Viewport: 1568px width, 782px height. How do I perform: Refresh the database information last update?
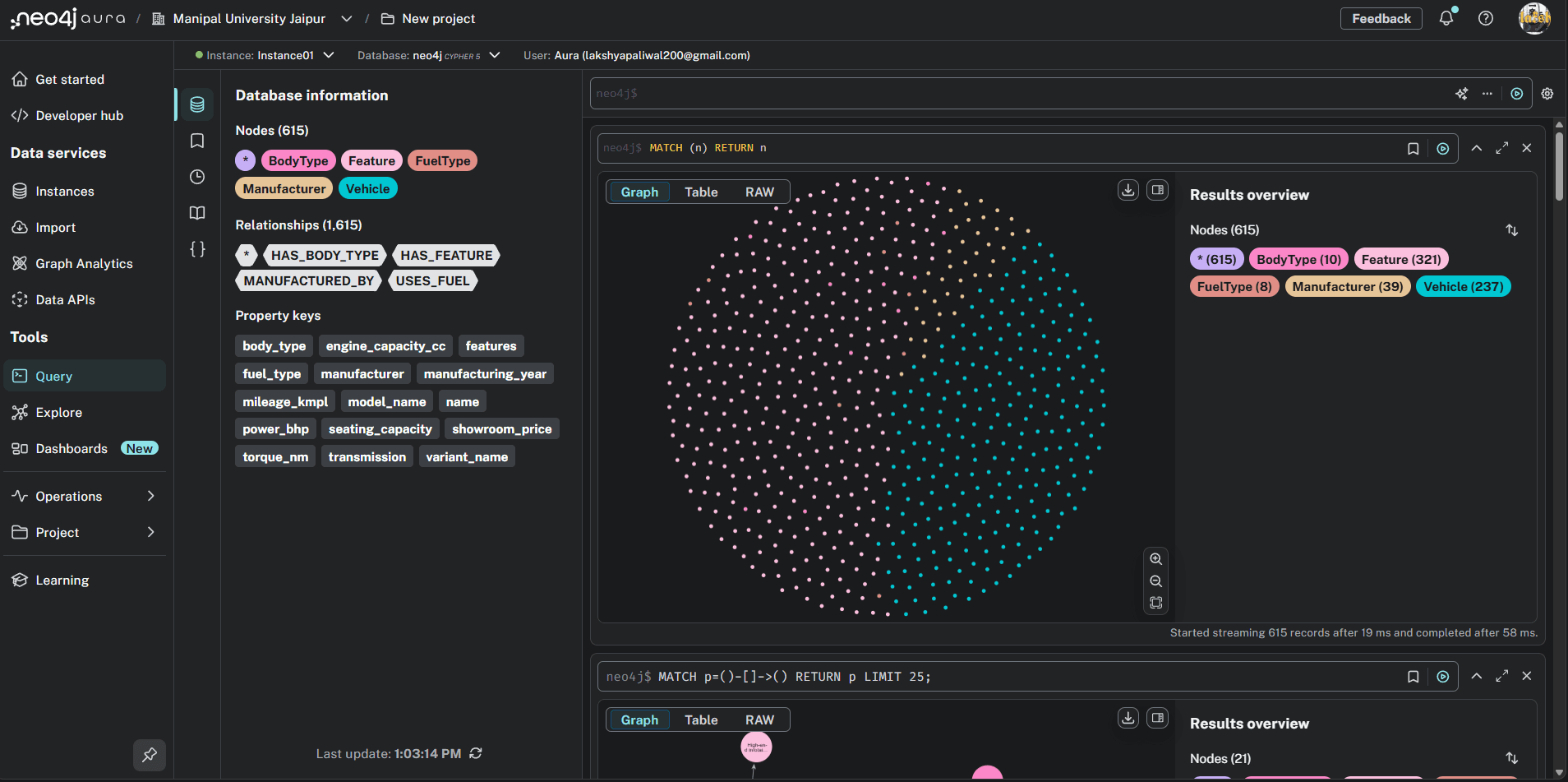(x=476, y=753)
